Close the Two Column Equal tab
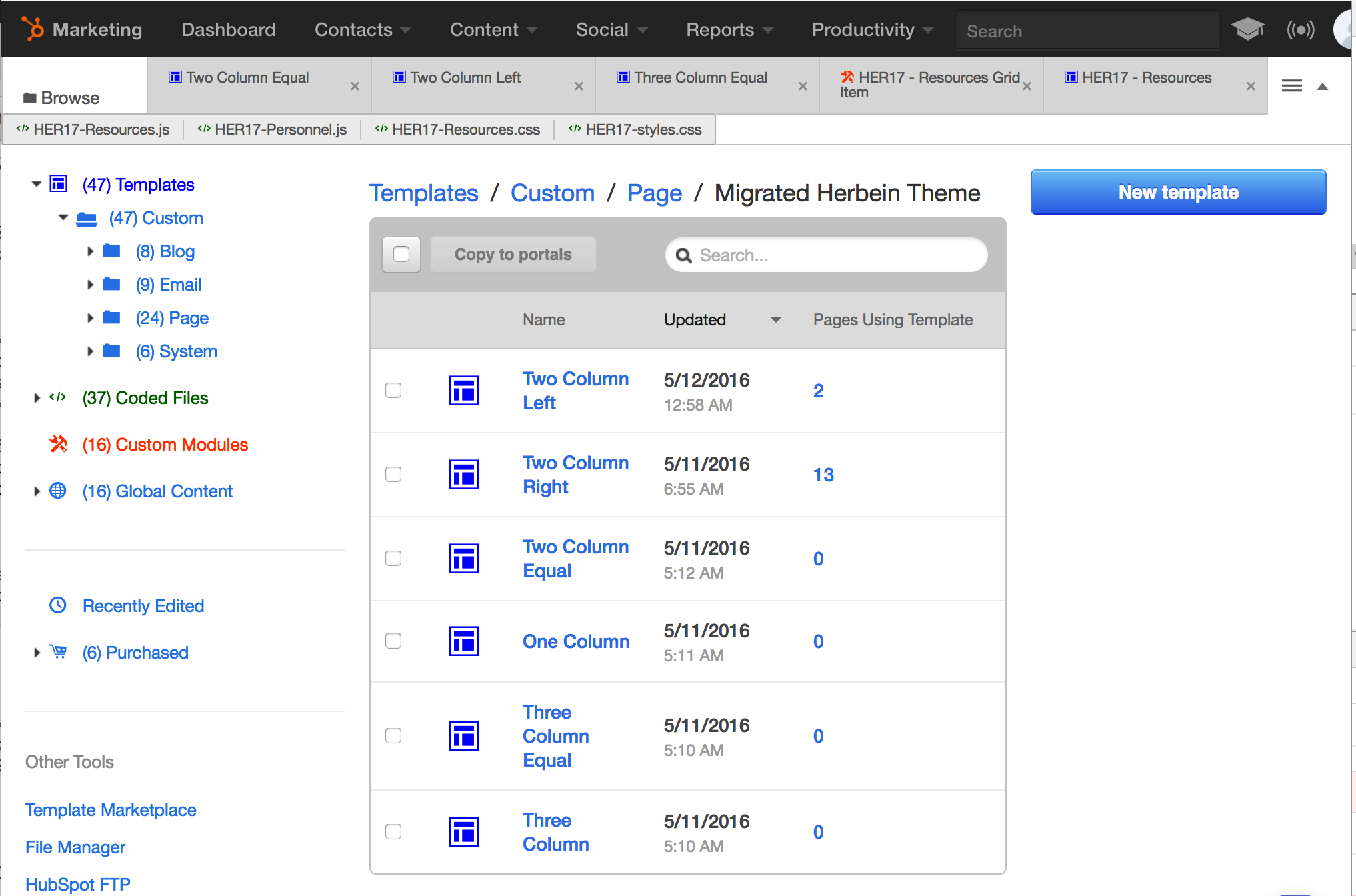 355,86
